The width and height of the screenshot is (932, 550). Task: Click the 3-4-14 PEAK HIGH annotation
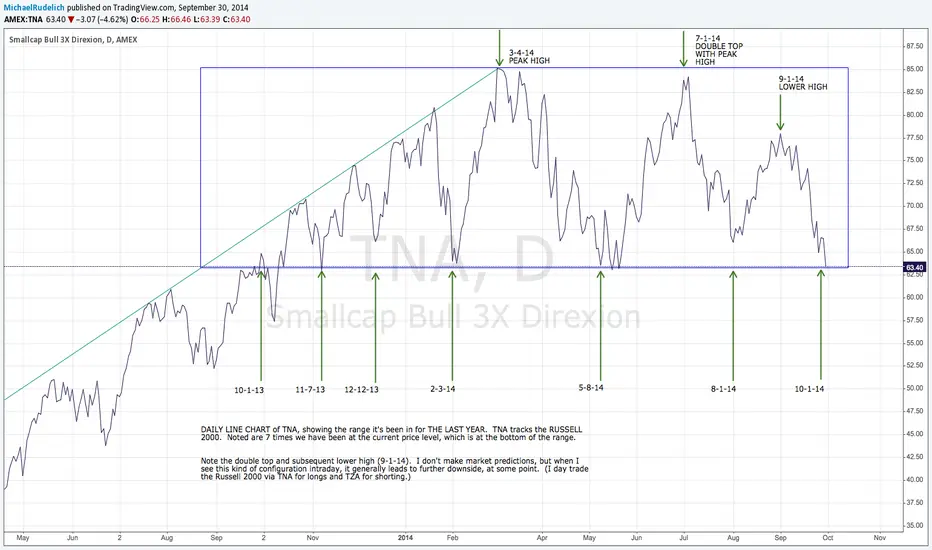[x=529, y=56]
